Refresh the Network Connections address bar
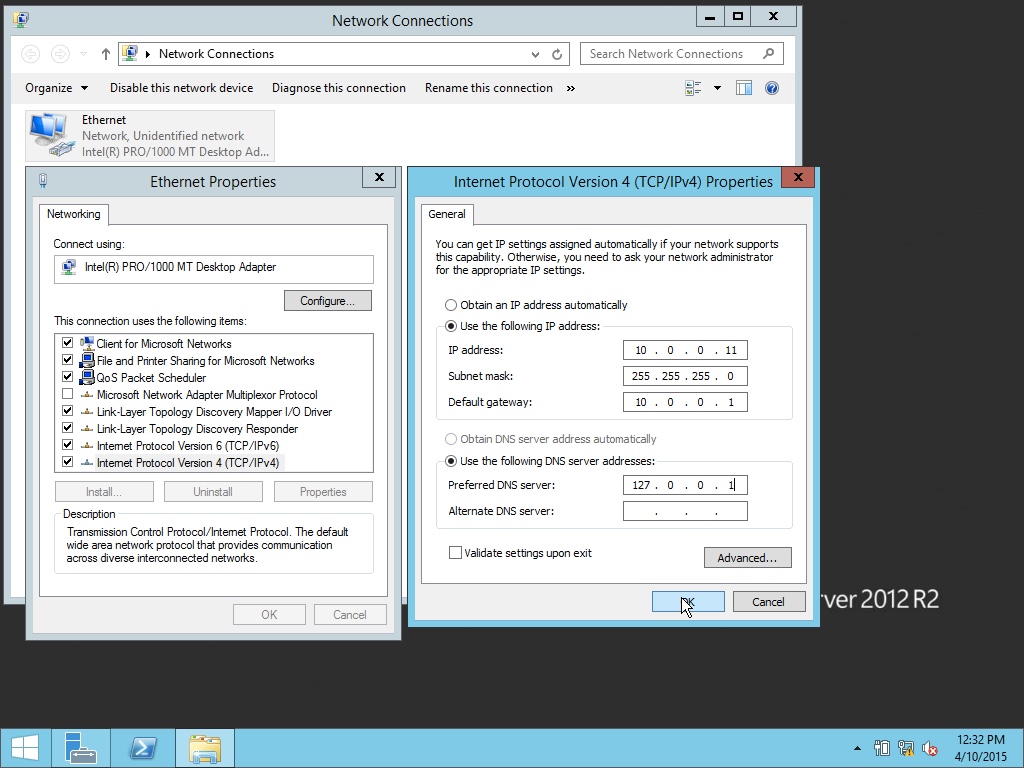1024x768 pixels. (x=557, y=54)
